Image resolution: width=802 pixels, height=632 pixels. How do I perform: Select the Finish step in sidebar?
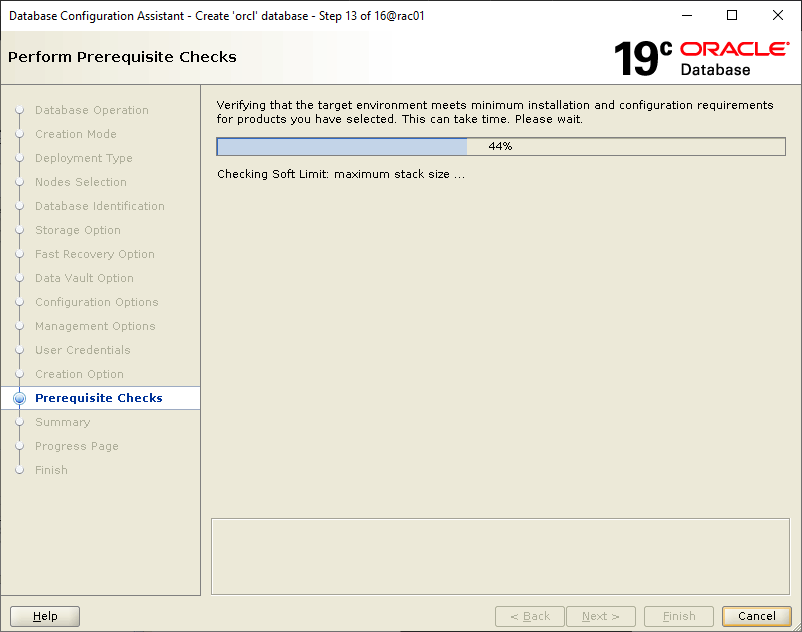click(x=51, y=470)
